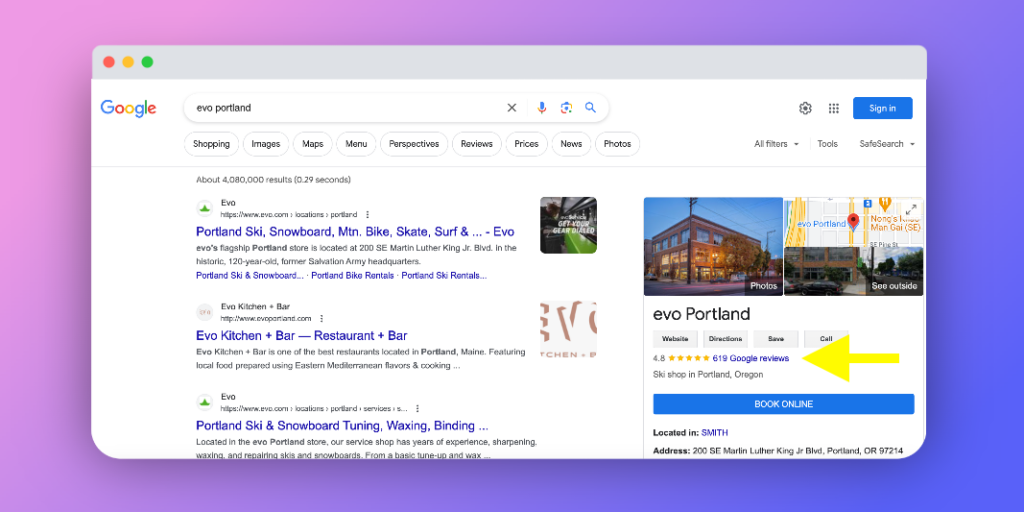1024x512 pixels.
Task: Expand the map with the arrows icon
Action: (911, 210)
